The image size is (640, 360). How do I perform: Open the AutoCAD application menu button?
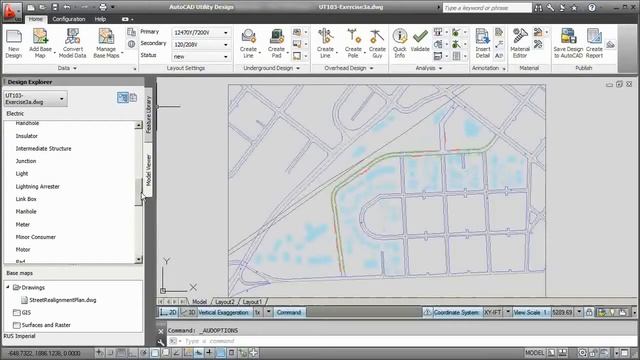point(11,11)
